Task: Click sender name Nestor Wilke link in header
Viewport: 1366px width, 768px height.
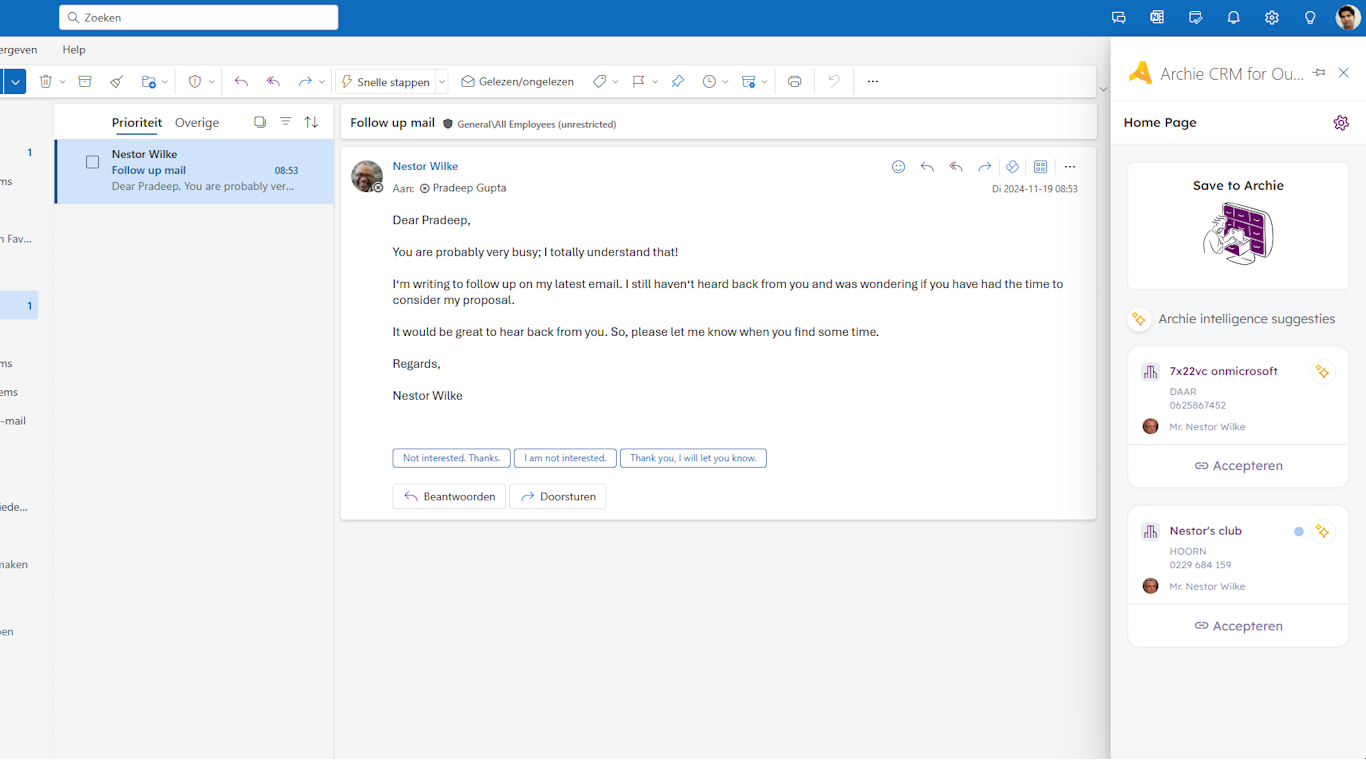Action: pyautogui.click(x=425, y=166)
